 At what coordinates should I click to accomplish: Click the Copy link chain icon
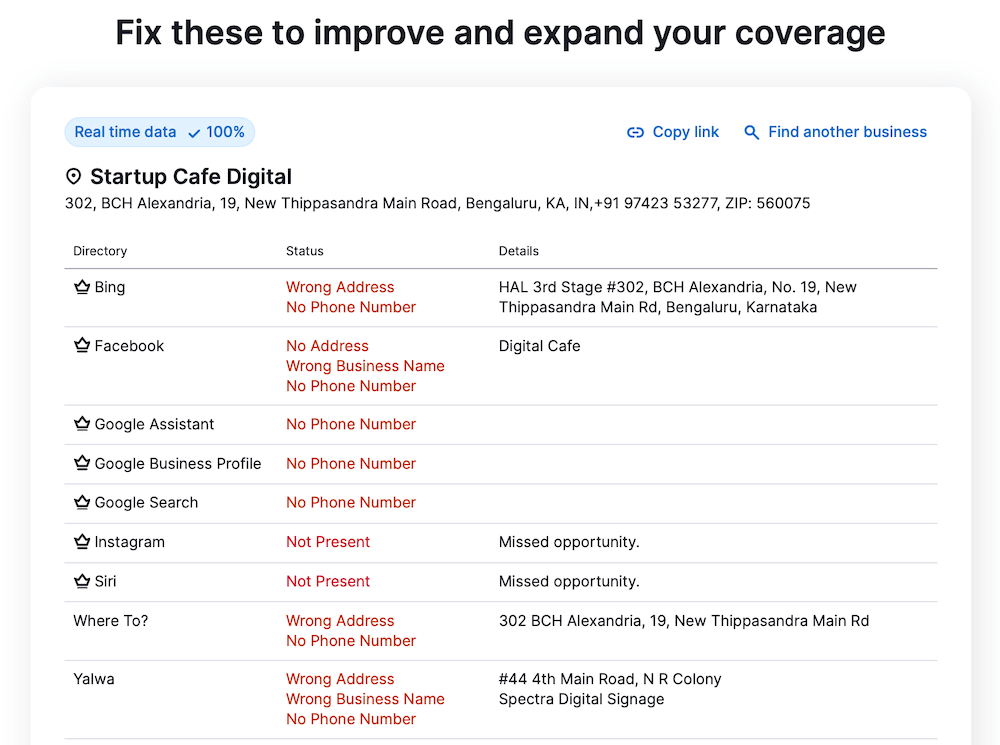coord(635,133)
